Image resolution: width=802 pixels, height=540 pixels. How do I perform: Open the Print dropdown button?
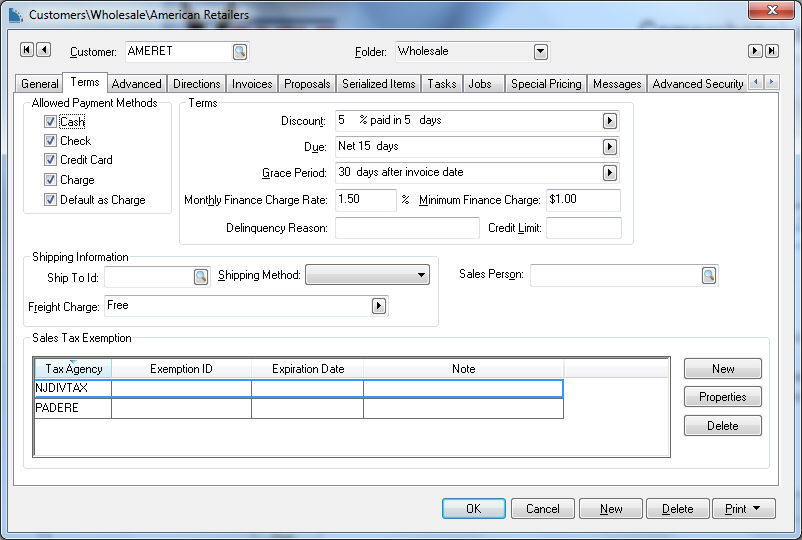point(743,509)
